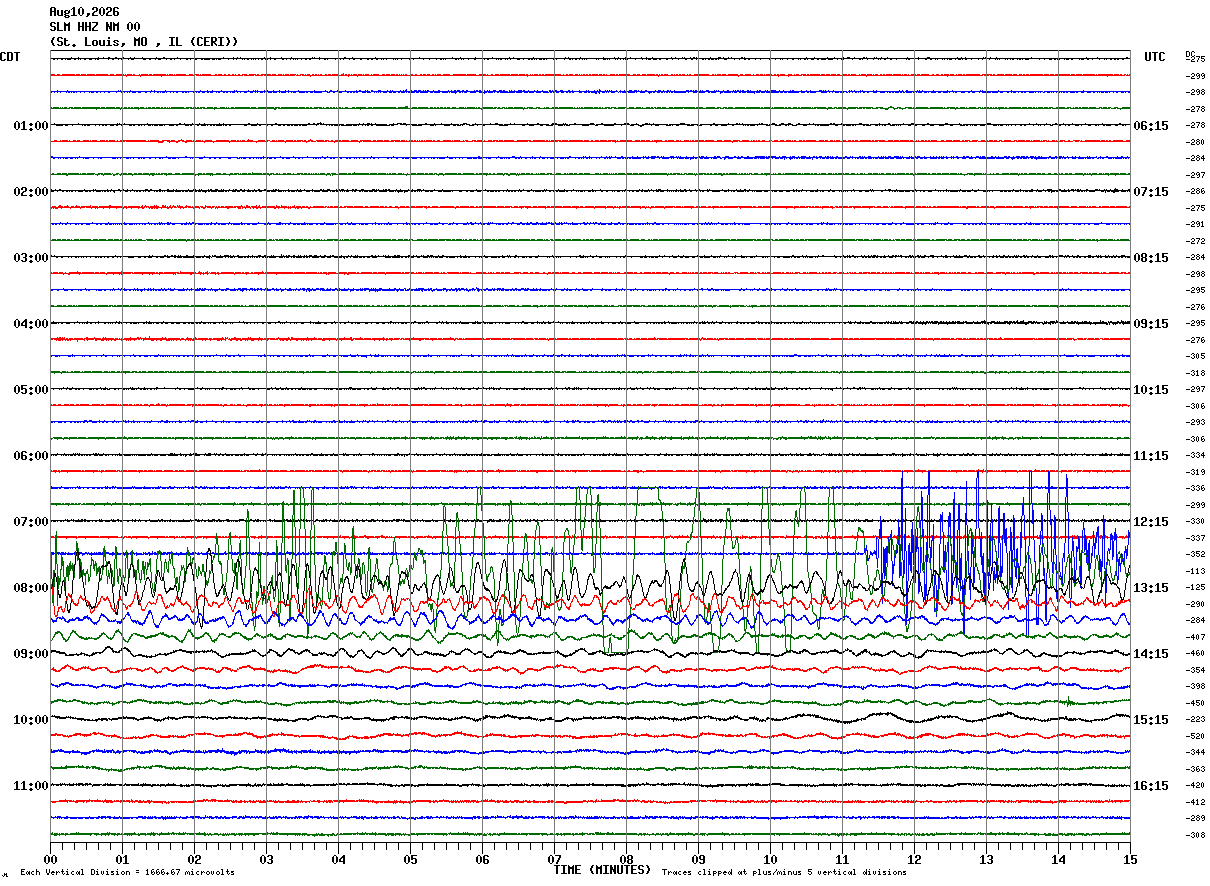
Task: Click the 11:00 CDT time label
Action: tap(30, 786)
